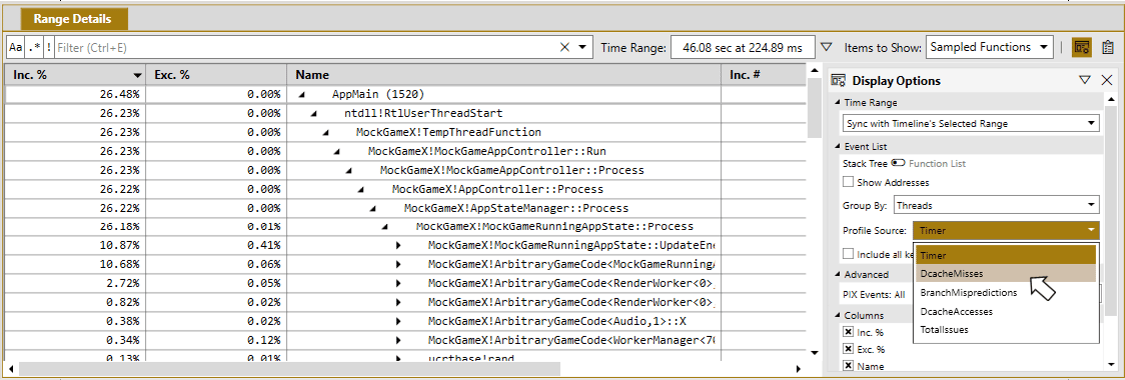Sort by the Name column header
The image size is (1125, 380).
point(504,75)
